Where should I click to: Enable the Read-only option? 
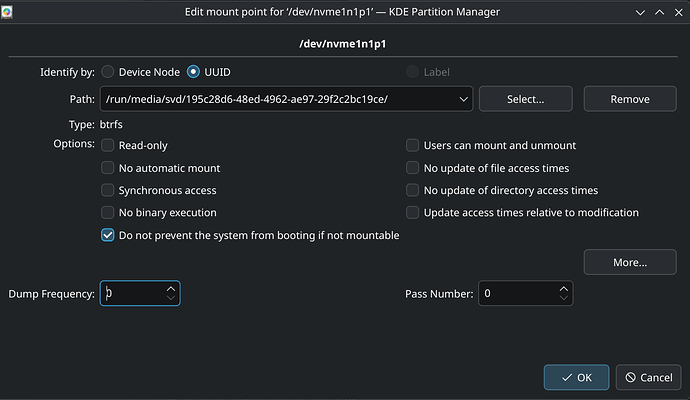point(107,145)
